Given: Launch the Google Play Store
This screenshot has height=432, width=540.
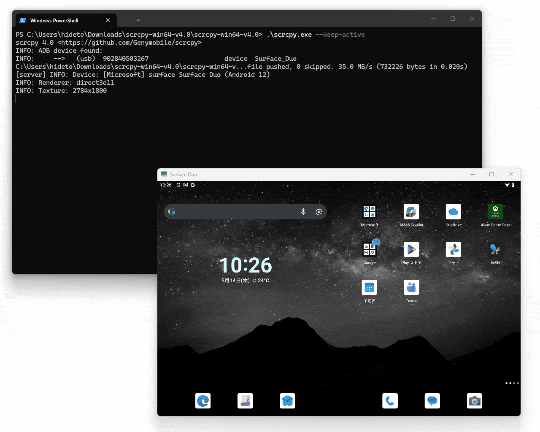Looking at the screenshot, I should pos(411,249).
